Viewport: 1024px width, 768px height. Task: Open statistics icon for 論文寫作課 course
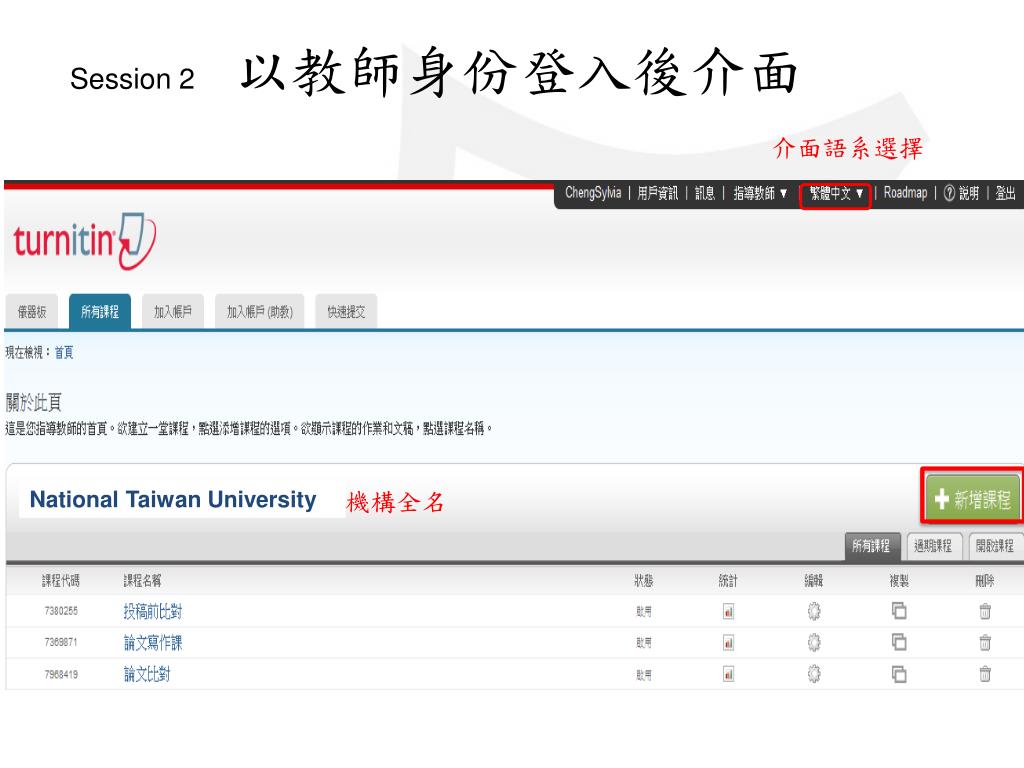point(728,643)
